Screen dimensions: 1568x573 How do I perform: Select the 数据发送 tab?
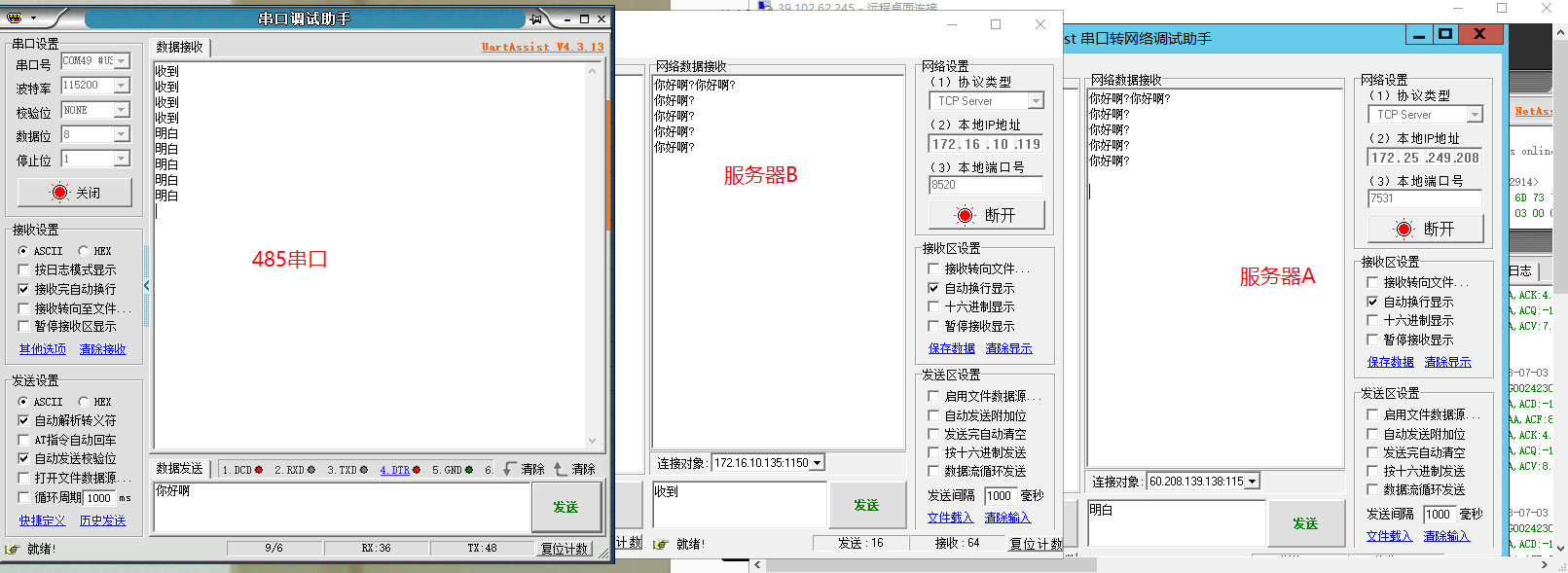(x=180, y=469)
